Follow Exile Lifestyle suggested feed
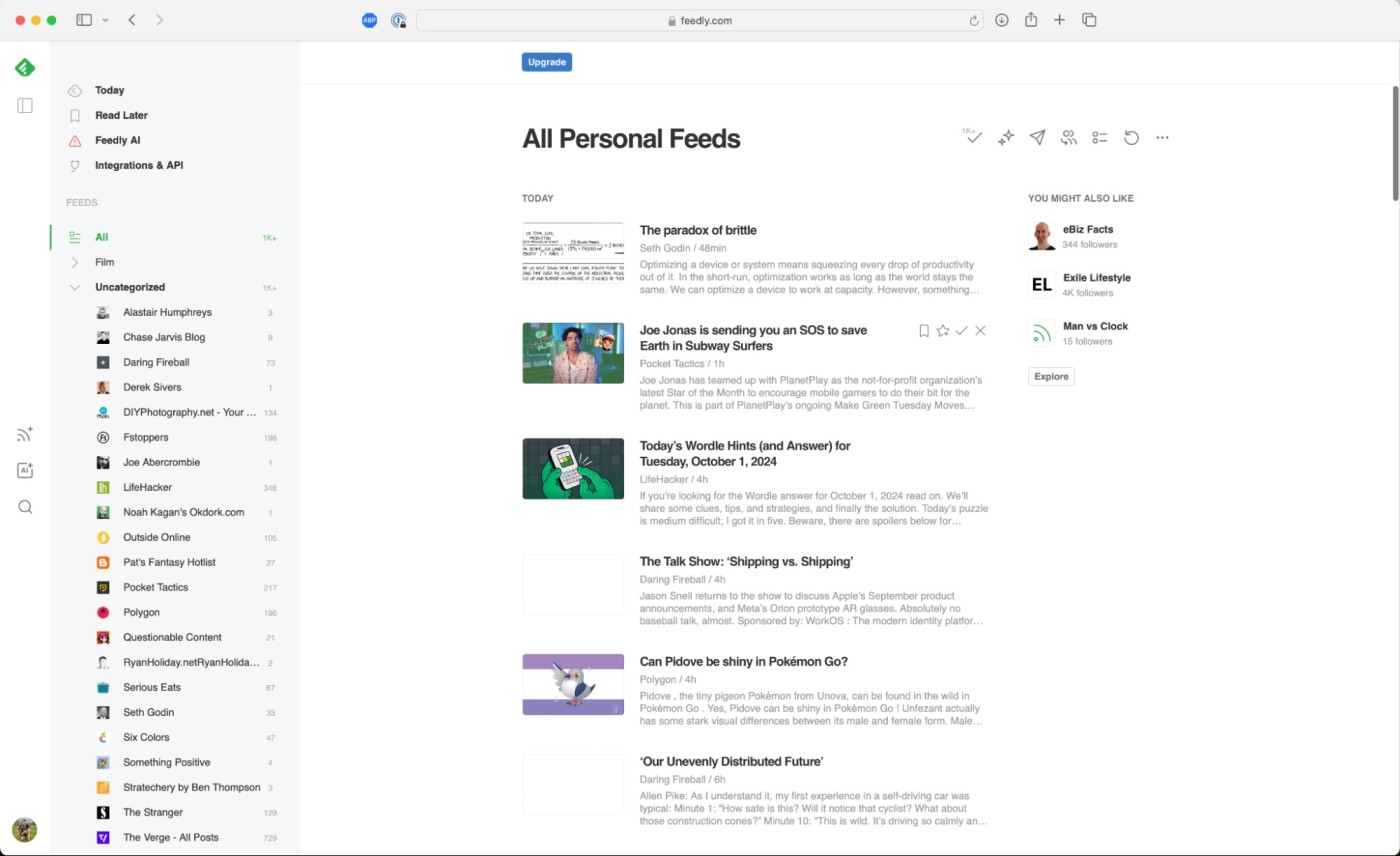1400x856 pixels. [x=1097, y=278]
